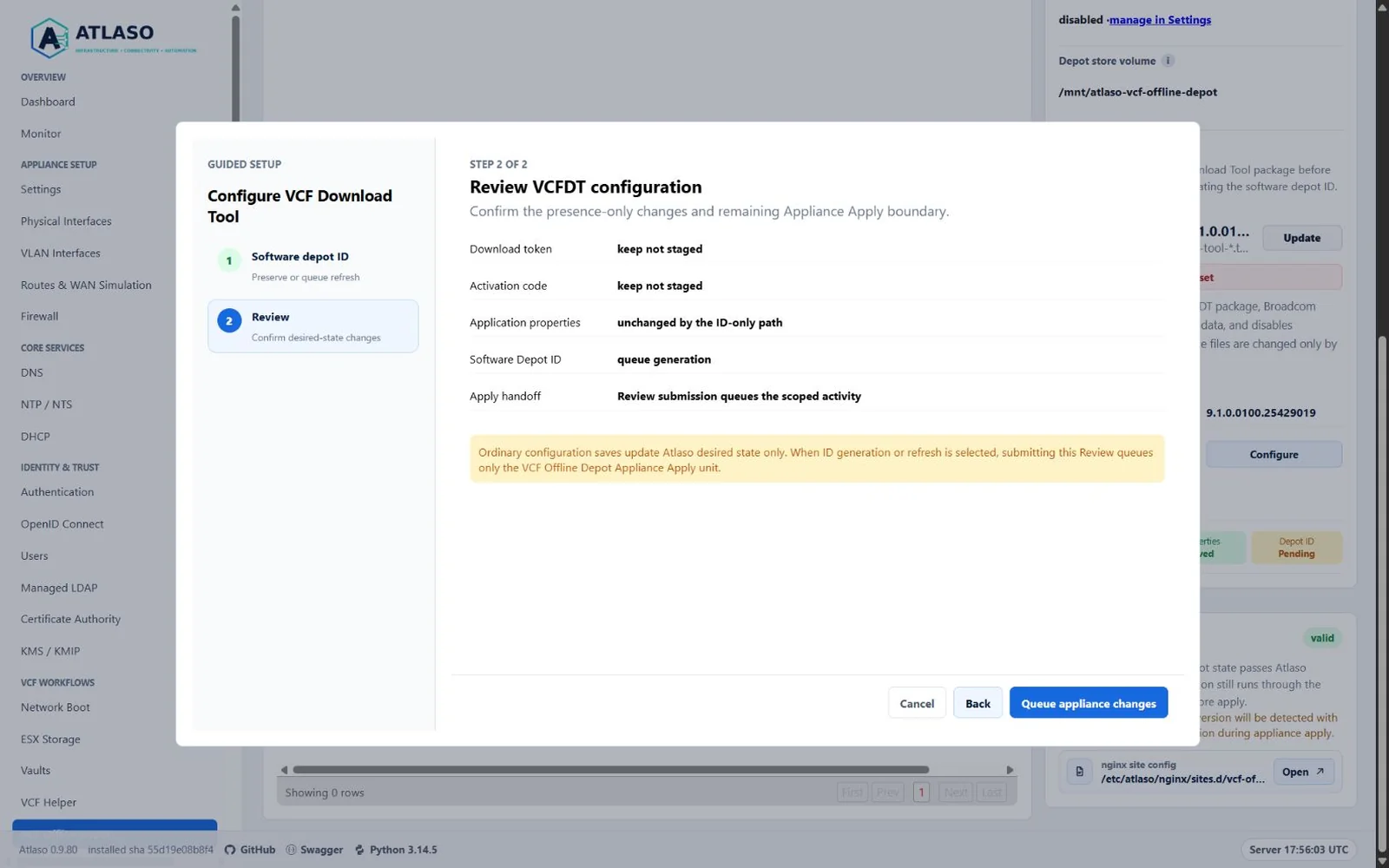Click the Last pagination button
1389x868 pixels.
tap(991, 792)
